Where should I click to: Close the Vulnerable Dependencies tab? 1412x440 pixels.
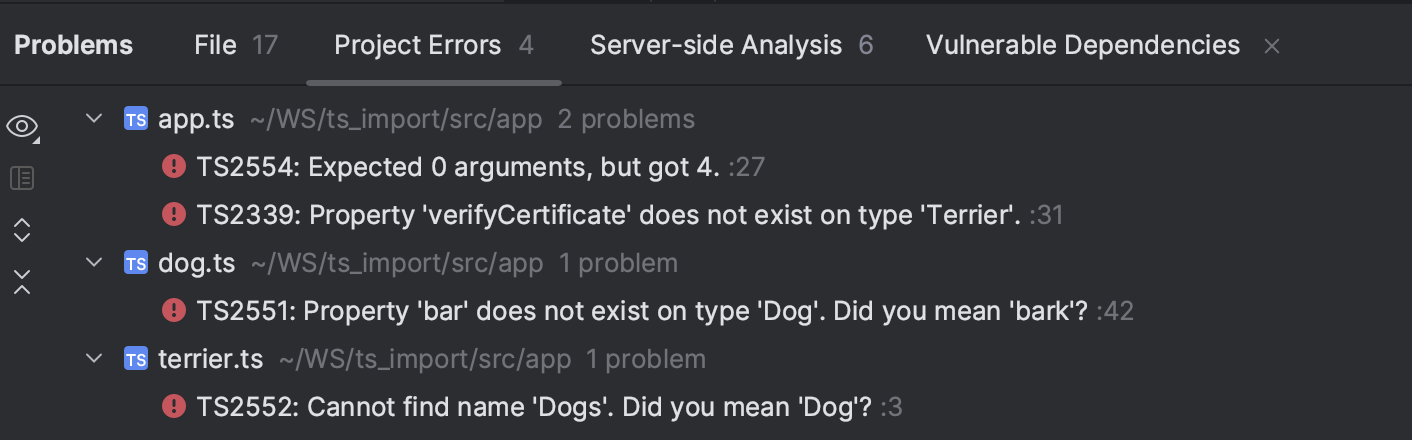[x=1272, y=46]
